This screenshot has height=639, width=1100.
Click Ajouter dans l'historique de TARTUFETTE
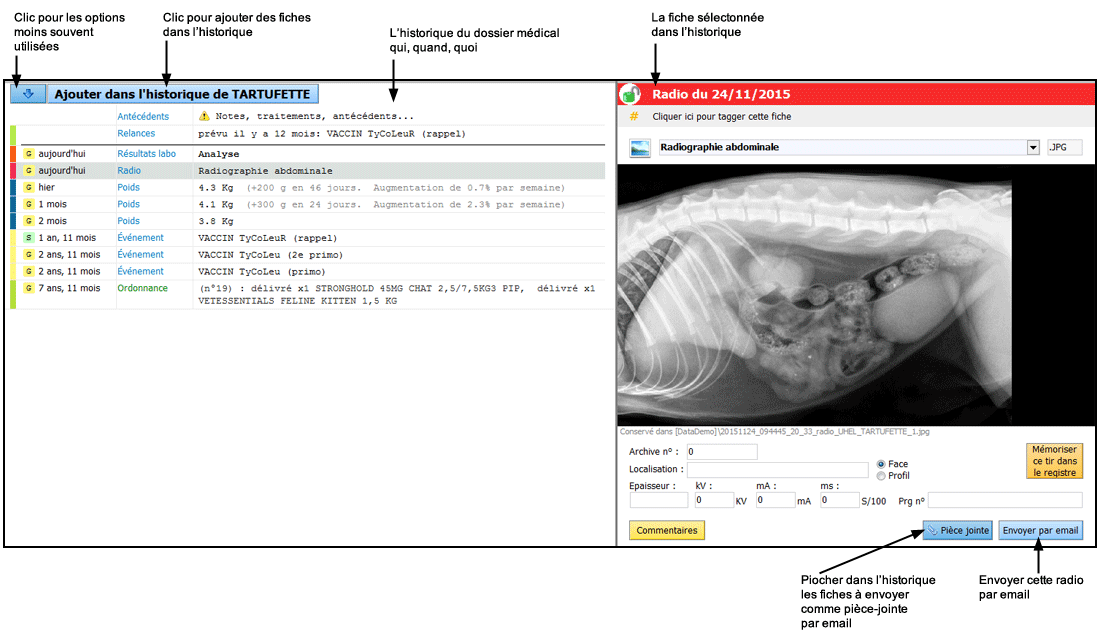tap(182, 94)
